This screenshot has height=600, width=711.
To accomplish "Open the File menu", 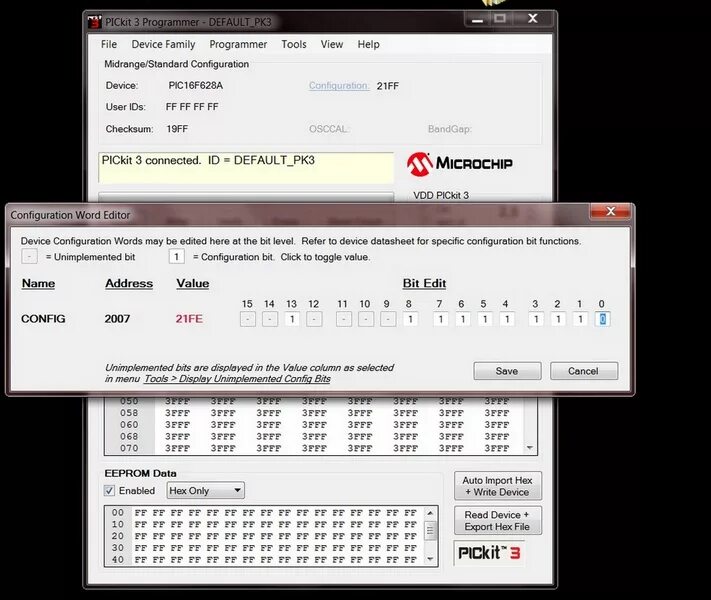I will click(109, 44).
